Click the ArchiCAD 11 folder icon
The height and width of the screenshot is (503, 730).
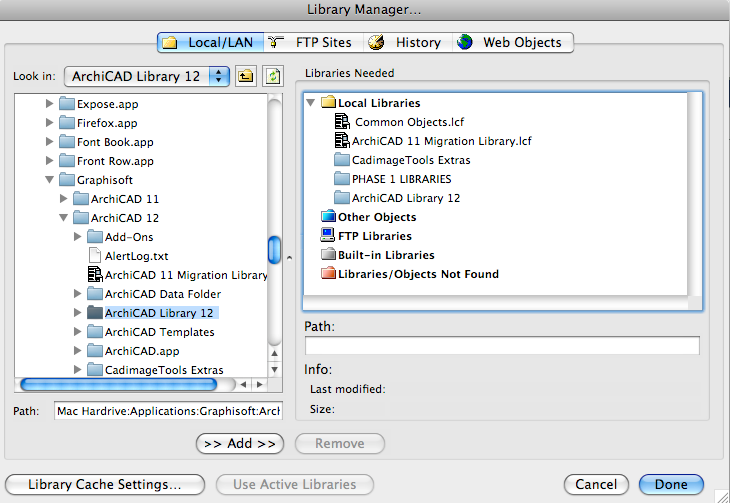(81, 198)
